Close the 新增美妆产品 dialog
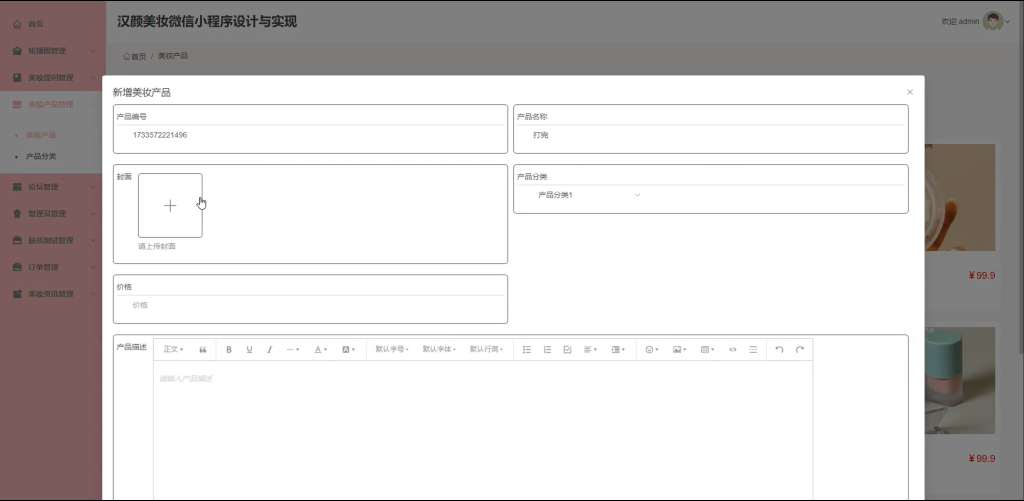This screenshot has width=1024, height=501. tap(910, 92)
